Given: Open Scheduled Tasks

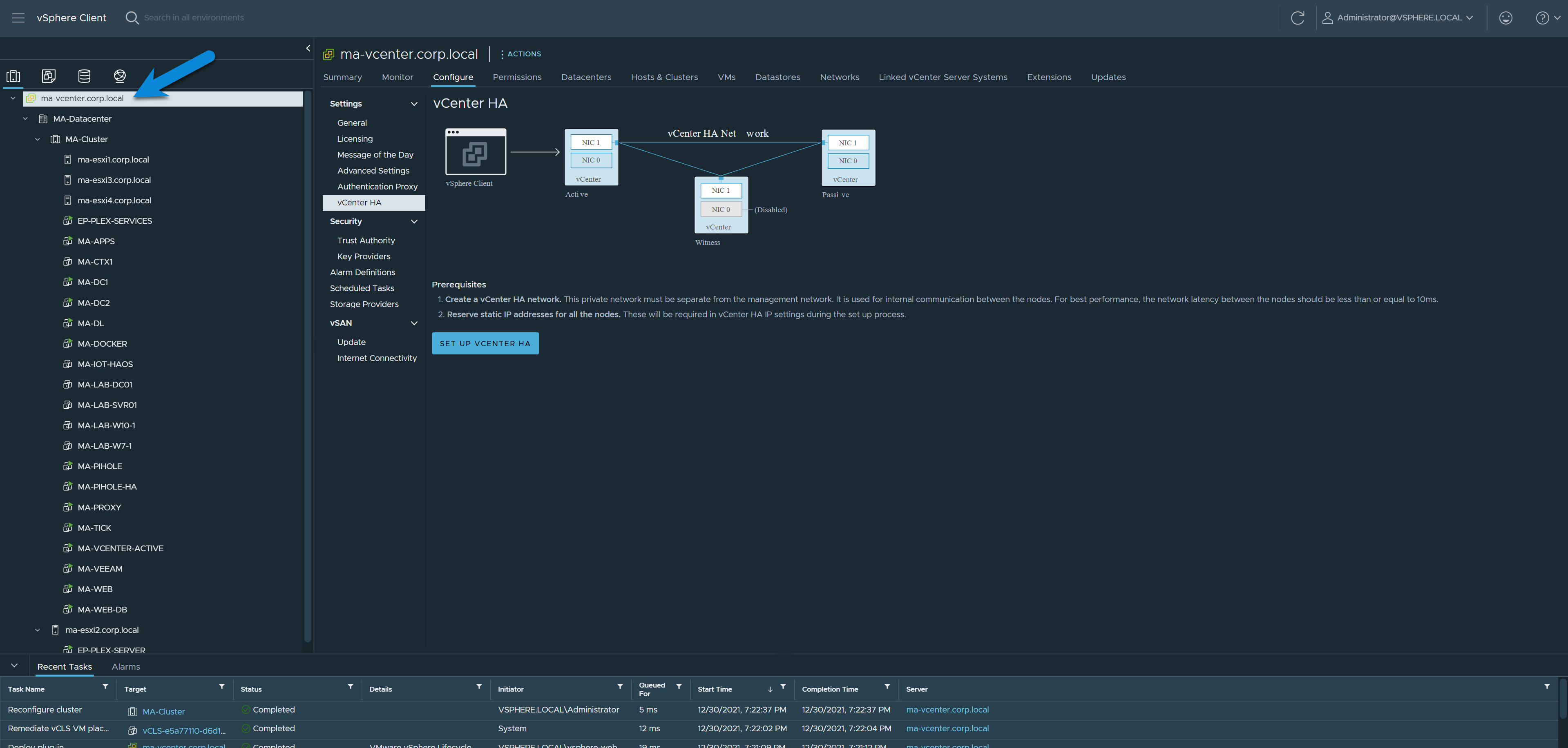Looking at the screenshot, I should click(x=362, y=288).
